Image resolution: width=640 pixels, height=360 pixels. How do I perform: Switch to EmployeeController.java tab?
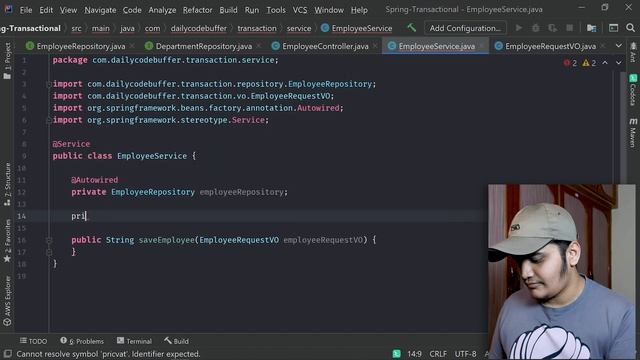click(x=325, y=46)
